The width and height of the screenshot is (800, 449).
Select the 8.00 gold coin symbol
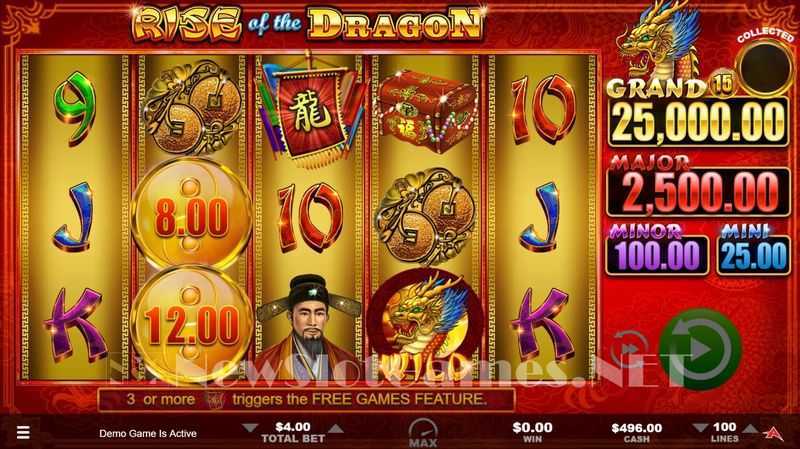[x=191, y=216]
